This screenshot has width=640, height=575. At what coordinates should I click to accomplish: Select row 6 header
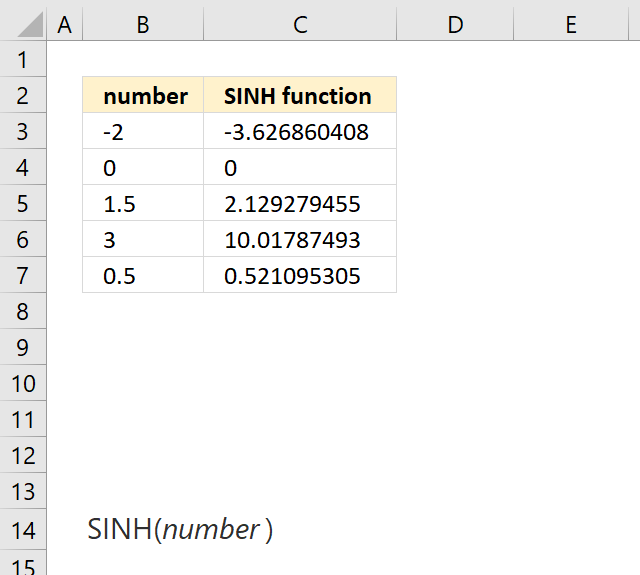coord(23,239)
